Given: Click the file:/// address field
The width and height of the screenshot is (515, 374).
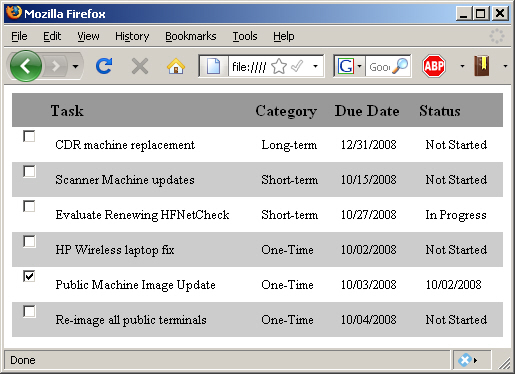Looking at the screenshot, I should pyautogui.click(x=249, y=67).
